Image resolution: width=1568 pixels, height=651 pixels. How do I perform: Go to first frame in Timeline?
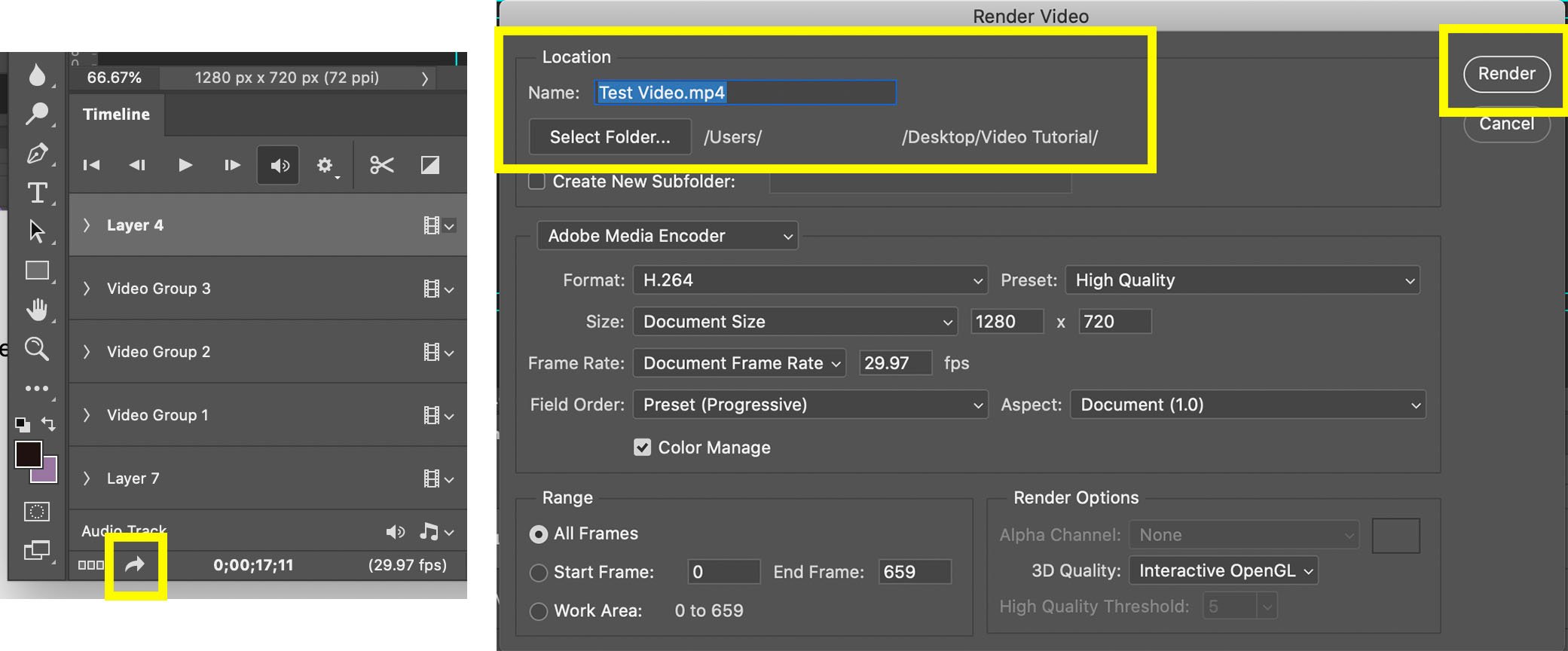pos(91,165)
